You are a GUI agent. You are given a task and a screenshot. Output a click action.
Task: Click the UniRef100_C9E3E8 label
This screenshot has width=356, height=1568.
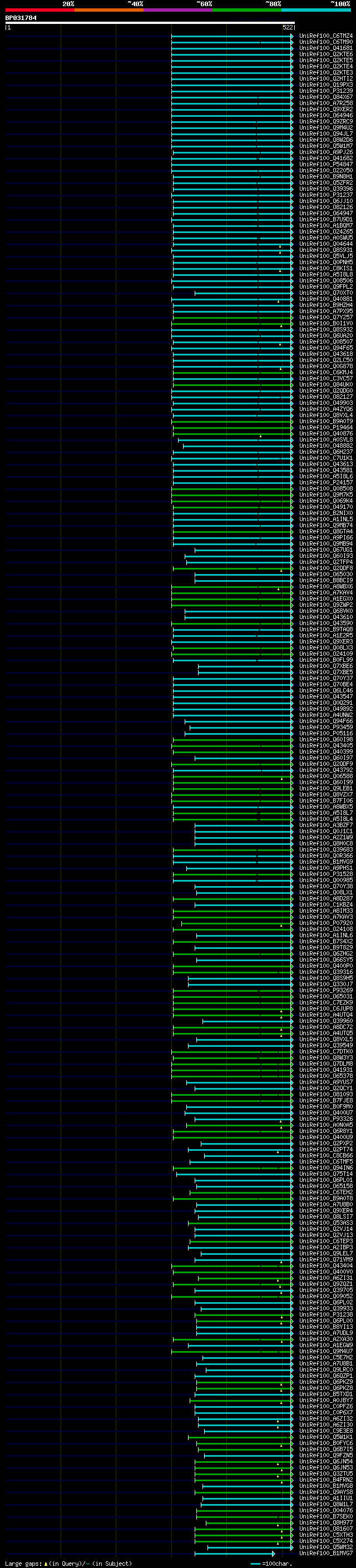325,1432
